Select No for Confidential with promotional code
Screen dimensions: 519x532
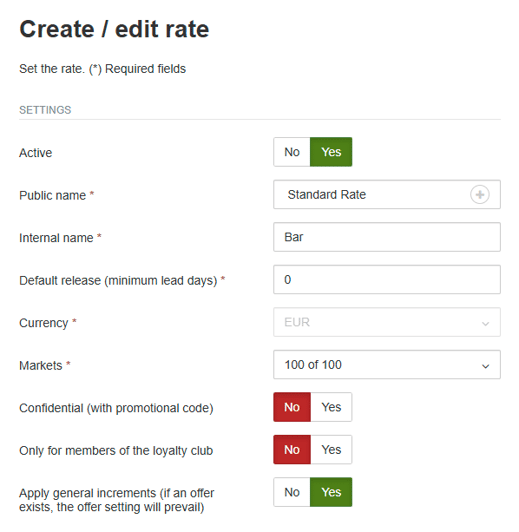pyautogui.click(x=292, y=407)
